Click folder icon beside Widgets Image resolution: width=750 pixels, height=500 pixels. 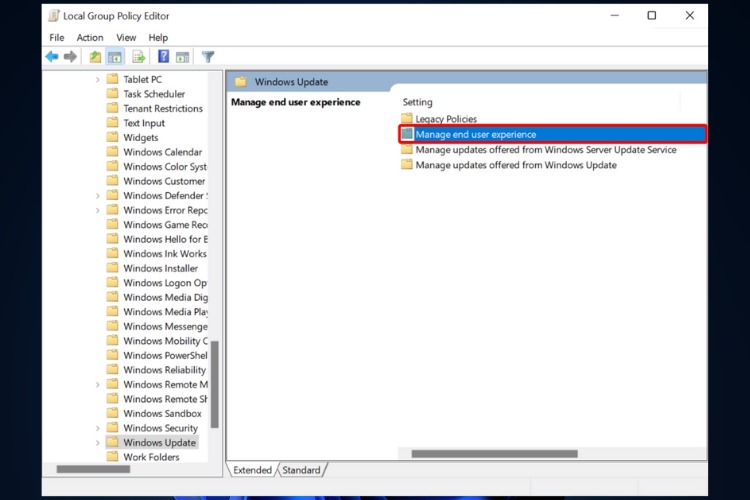click(112, 137)
